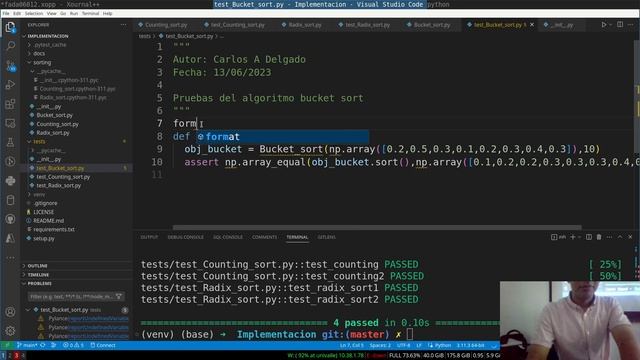Click the git branch indicator in status bar
The width and height of the screenshot is (640, 360).
pyautogui.click(x=27, y=345)
